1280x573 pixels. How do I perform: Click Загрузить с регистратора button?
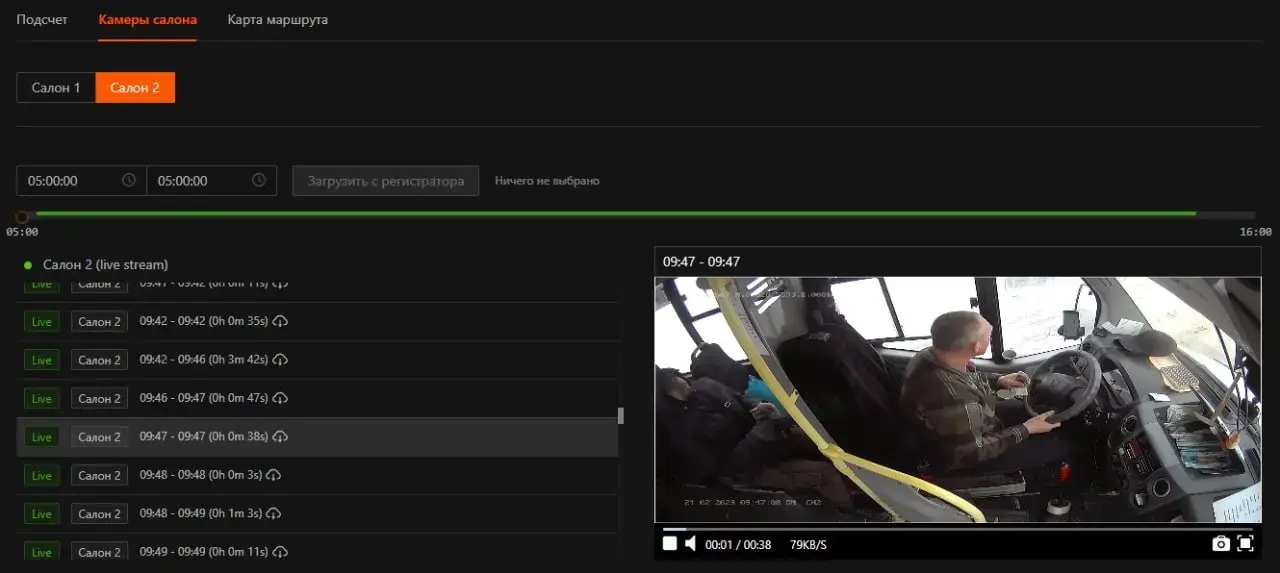click(386, 181)
